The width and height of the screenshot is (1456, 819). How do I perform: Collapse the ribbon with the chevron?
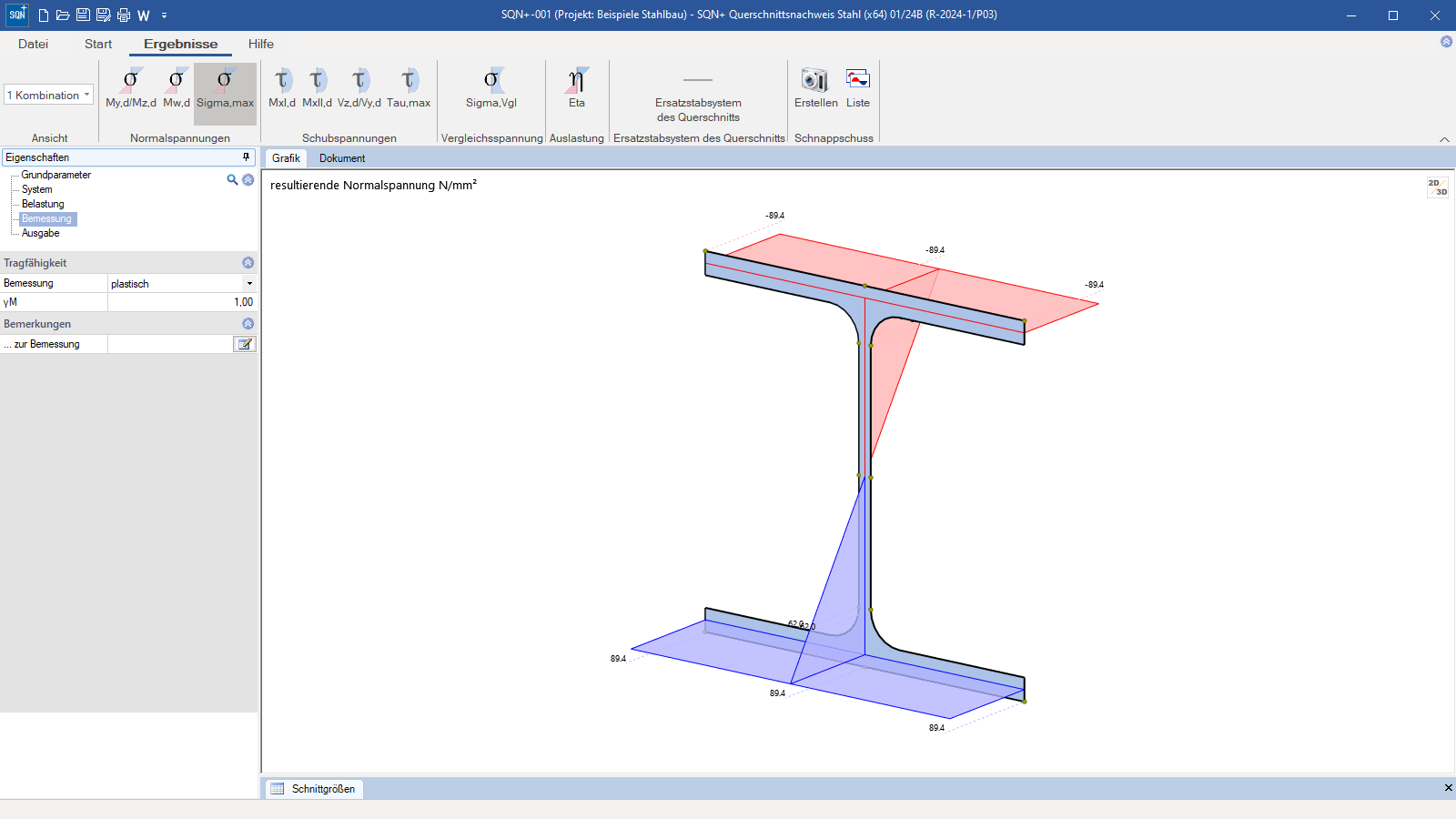click(1444, 139)
